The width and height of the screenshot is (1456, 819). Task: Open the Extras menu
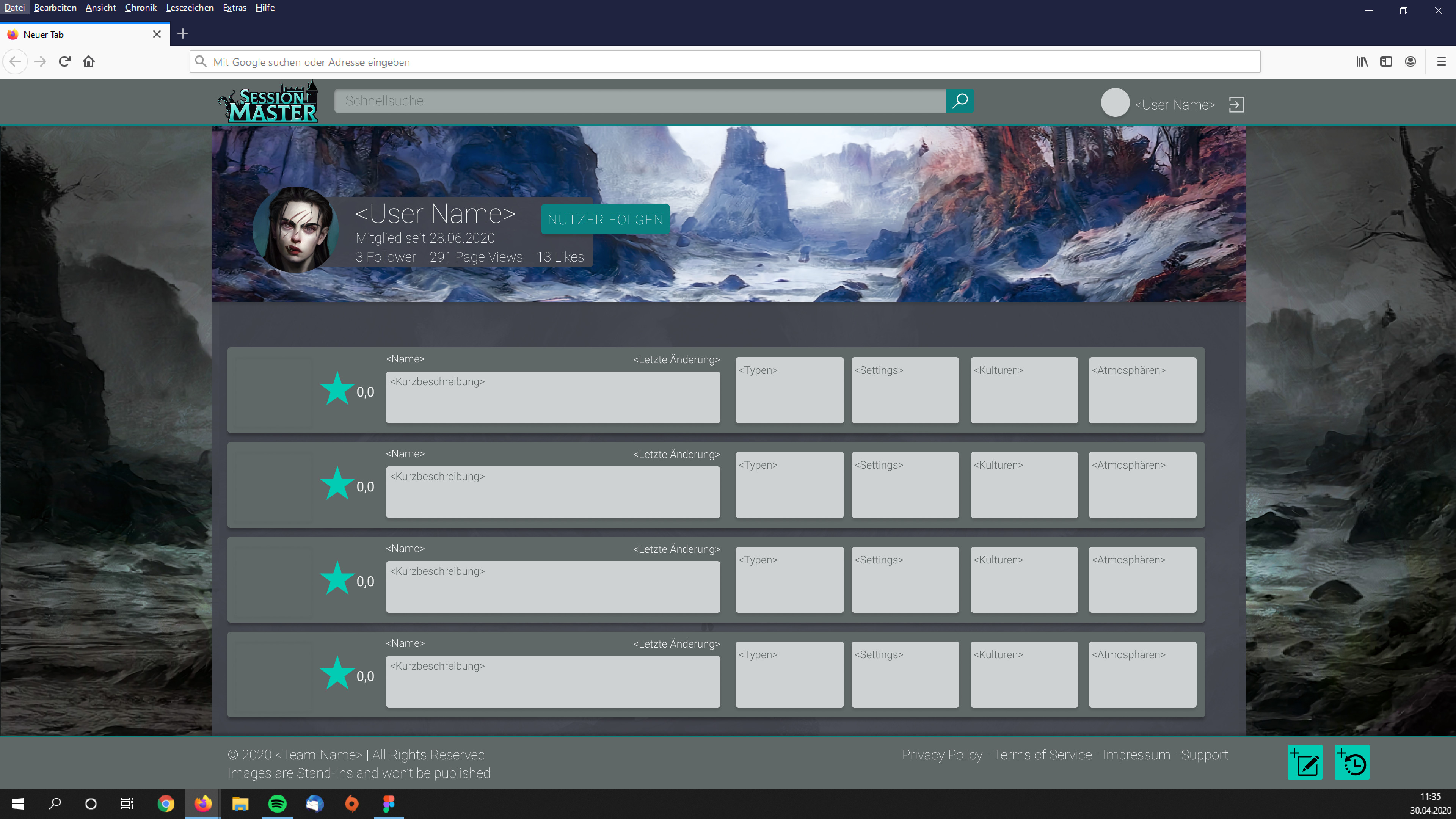[x=235, y=7]
